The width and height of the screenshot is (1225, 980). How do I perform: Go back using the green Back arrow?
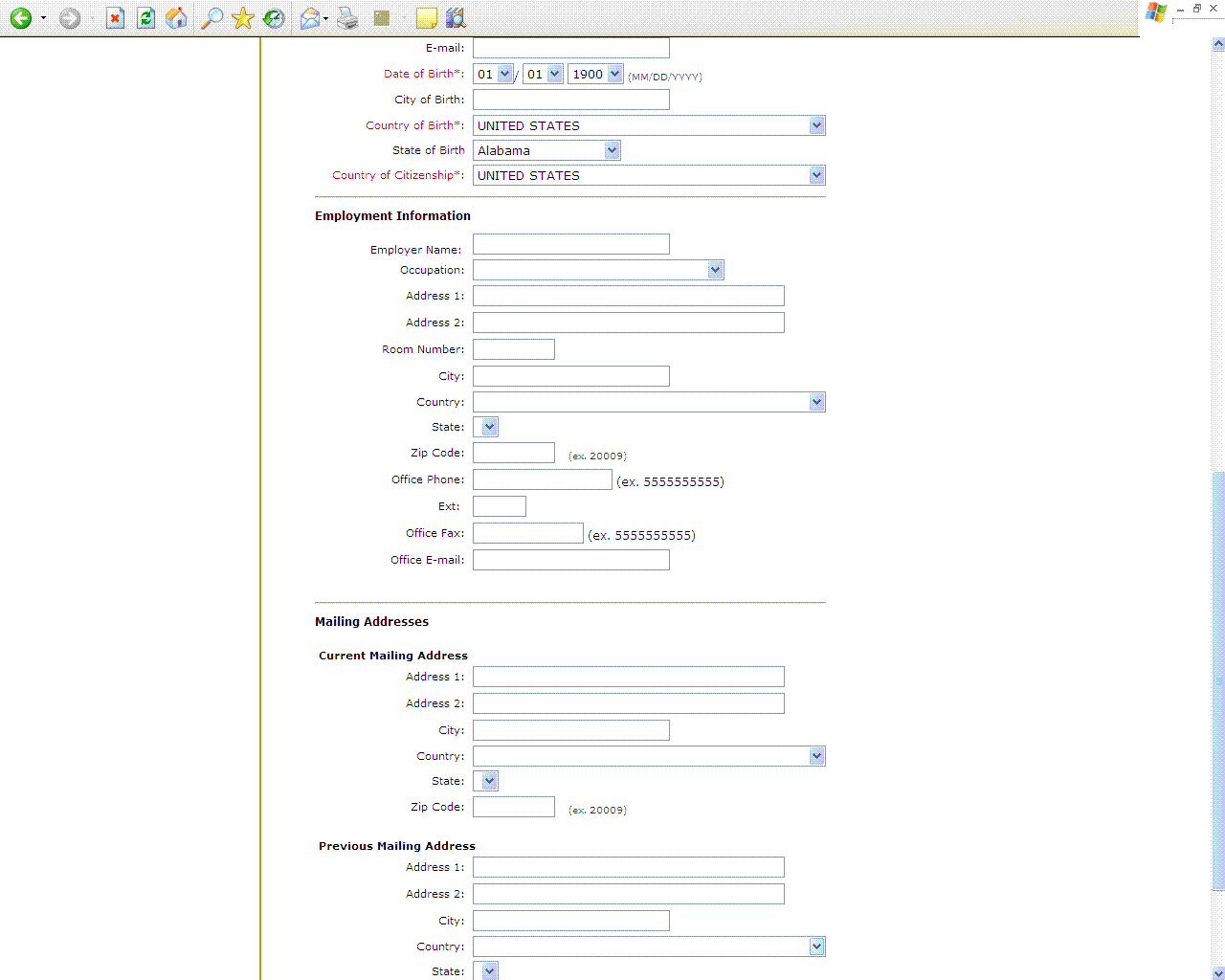click(20, 18)
